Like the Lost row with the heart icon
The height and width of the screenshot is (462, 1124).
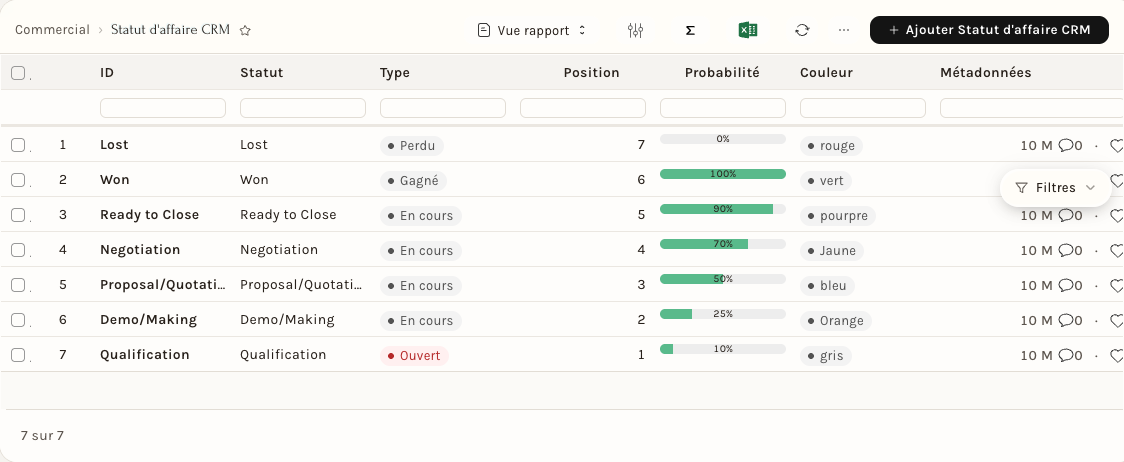tap(1116, 146)
